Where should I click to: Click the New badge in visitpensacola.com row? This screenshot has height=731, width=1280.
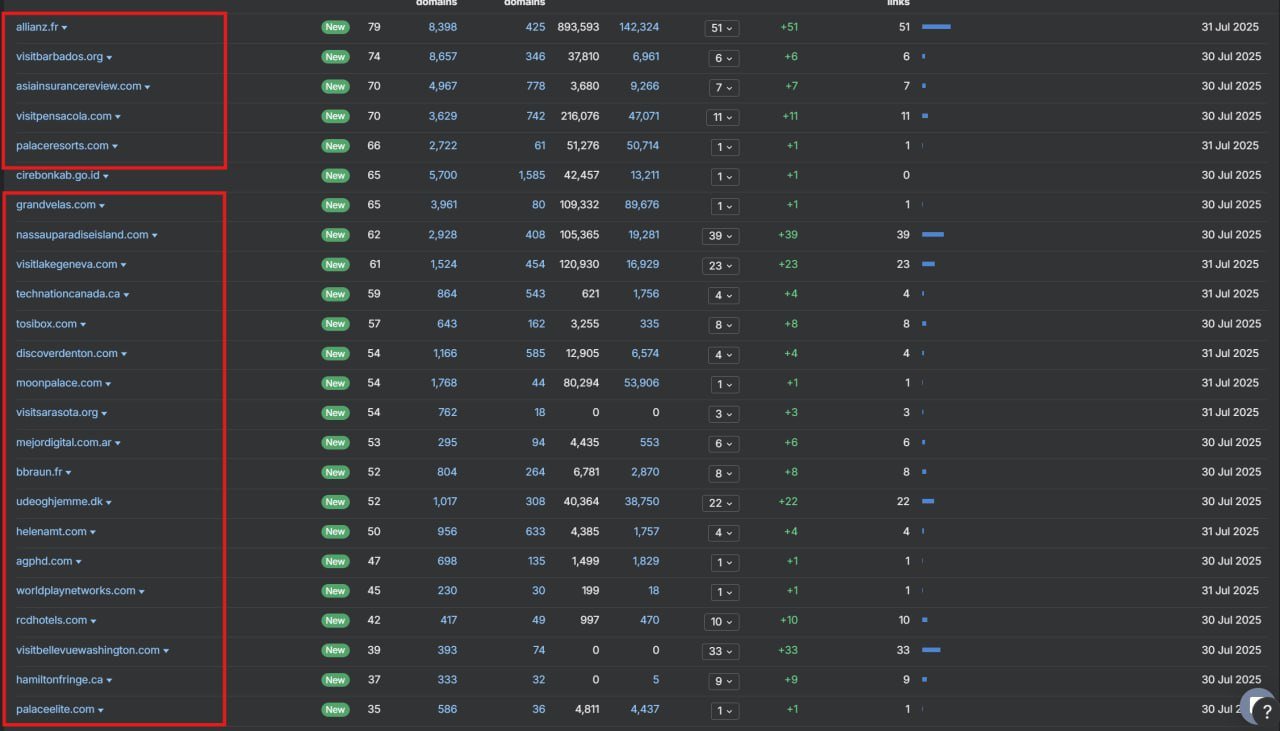click(335, 116)
